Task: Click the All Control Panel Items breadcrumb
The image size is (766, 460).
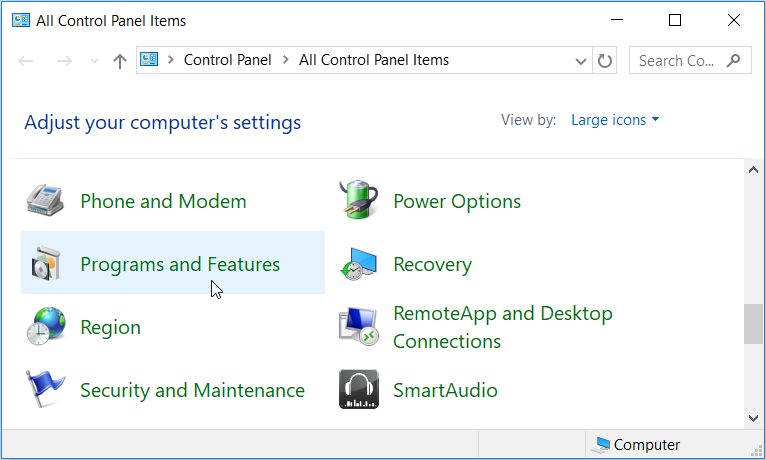Action: point(374,60)
